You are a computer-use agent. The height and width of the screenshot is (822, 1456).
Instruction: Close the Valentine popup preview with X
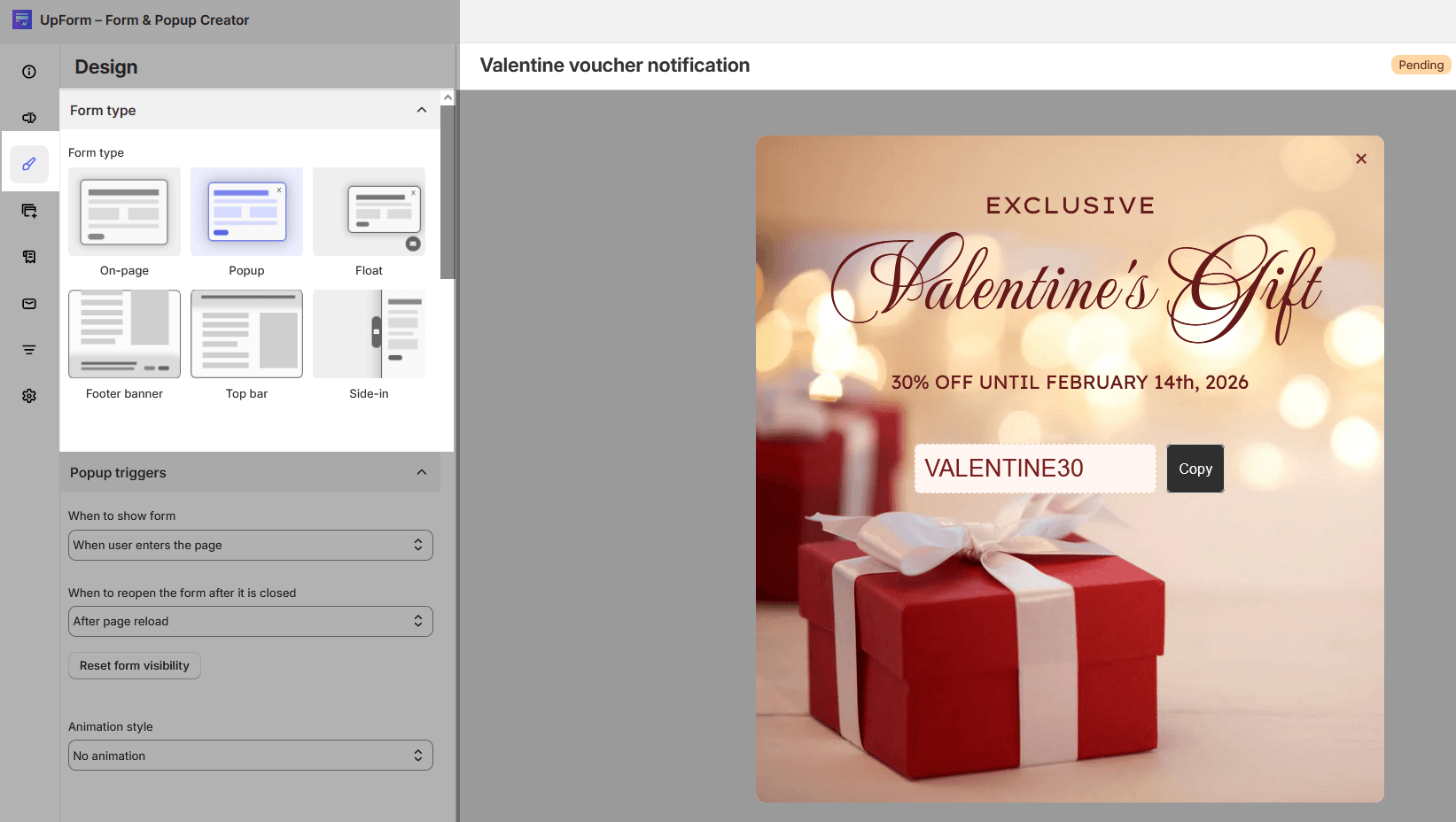1361,159
